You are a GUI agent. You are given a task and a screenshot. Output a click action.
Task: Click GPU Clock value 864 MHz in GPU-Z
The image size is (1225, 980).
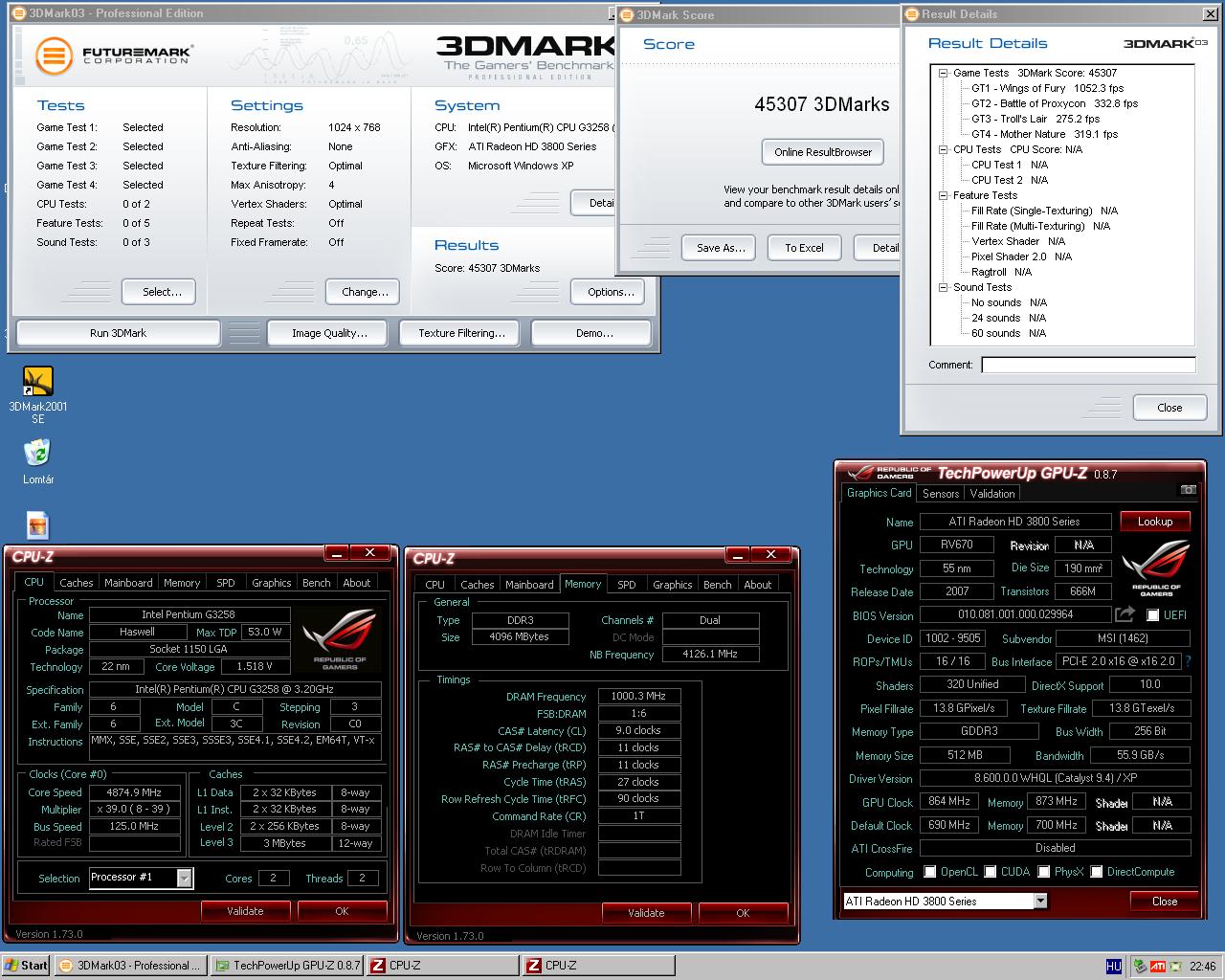(x=949, y=801)
